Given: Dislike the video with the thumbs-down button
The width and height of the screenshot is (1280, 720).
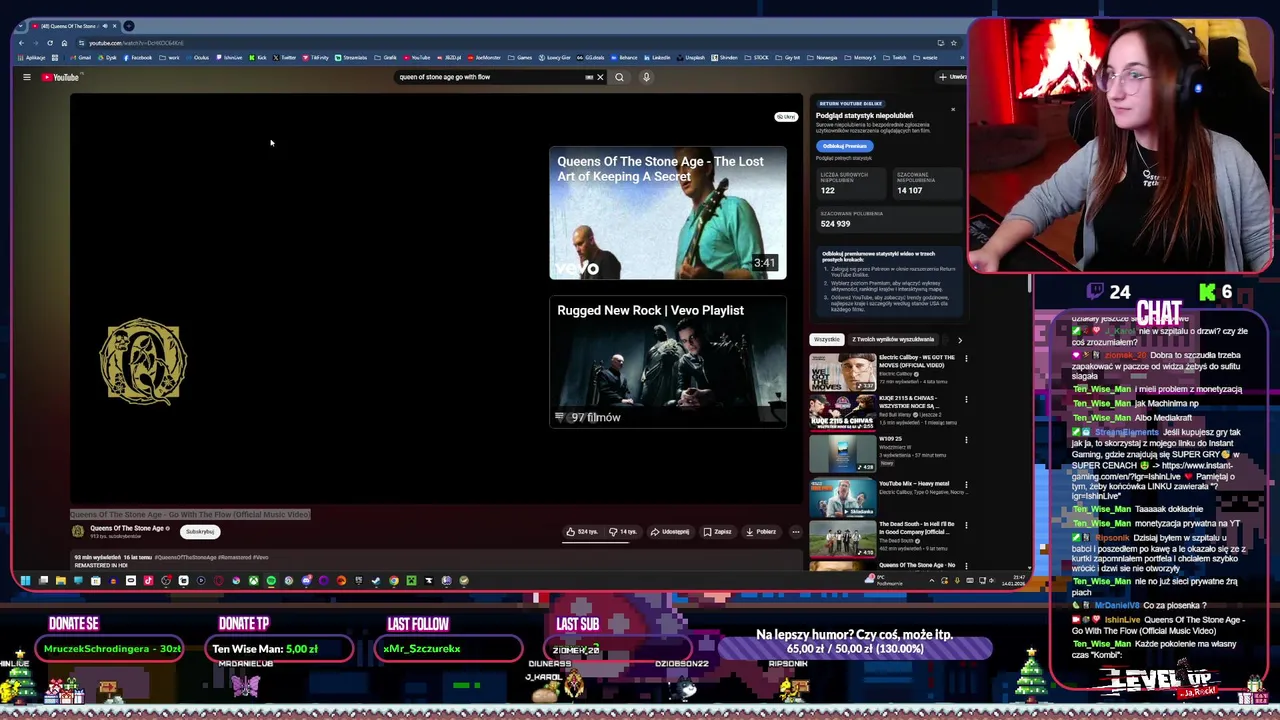Looking at the screenshot, I should pos(623,532).
